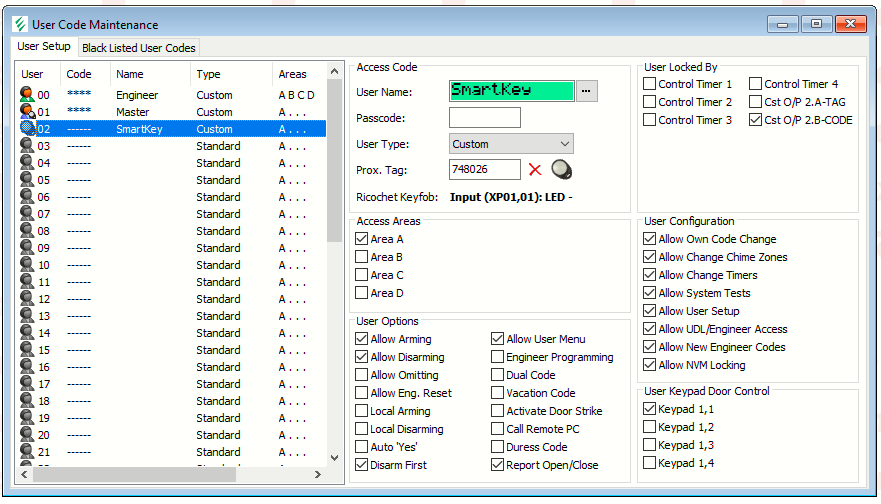
Task: Click the green User Name field
Action: (511, 91)
